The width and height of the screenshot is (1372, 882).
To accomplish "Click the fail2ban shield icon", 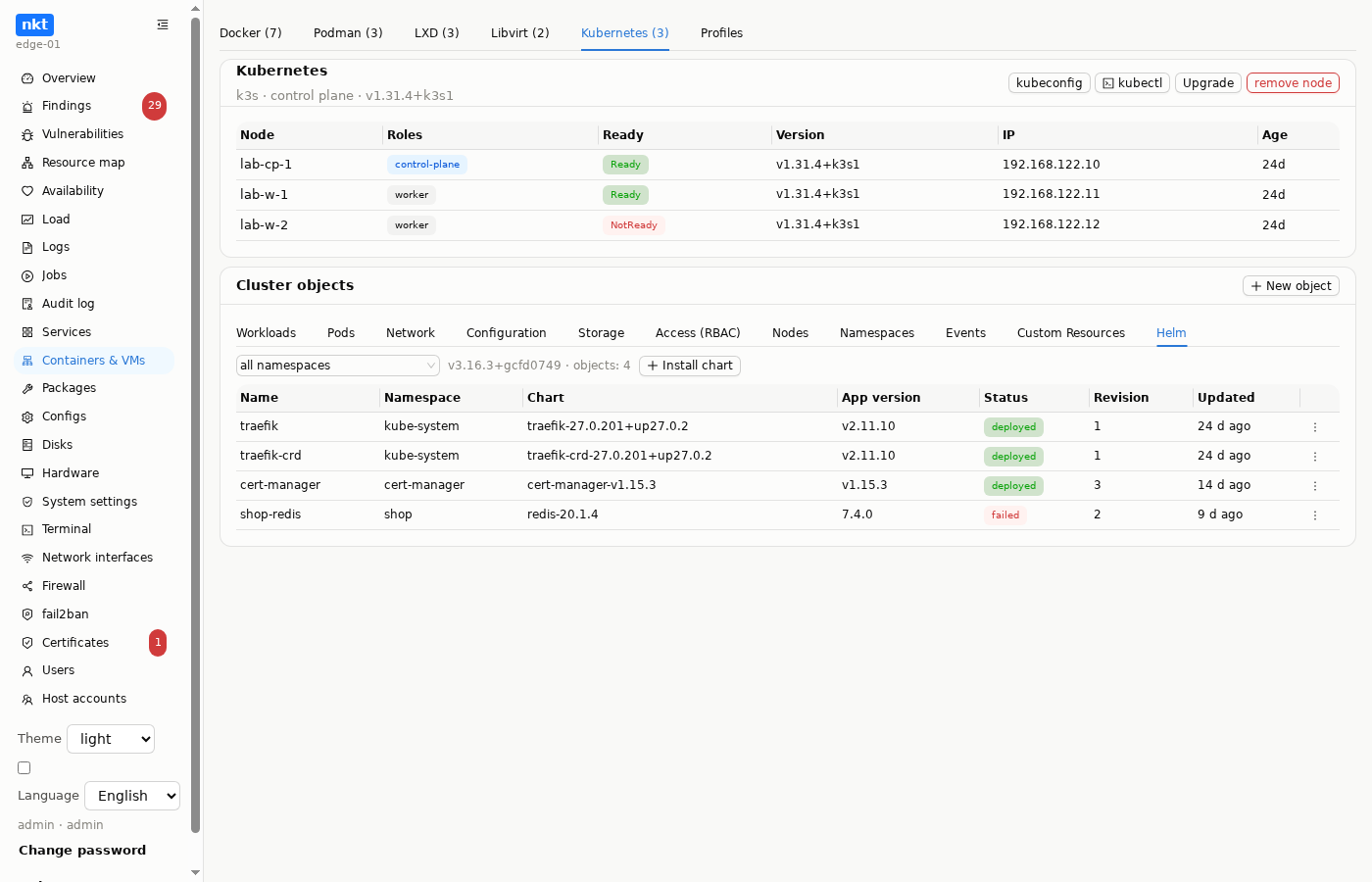I will (x=27, y=614).
